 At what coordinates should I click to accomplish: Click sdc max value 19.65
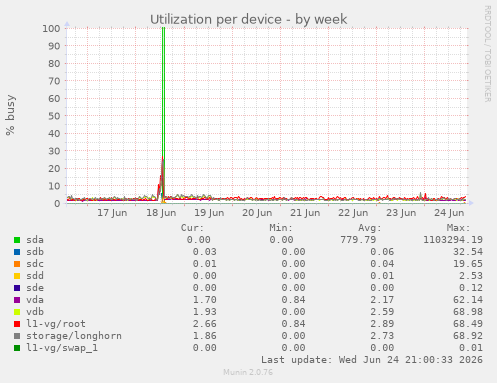coord(468,264)
